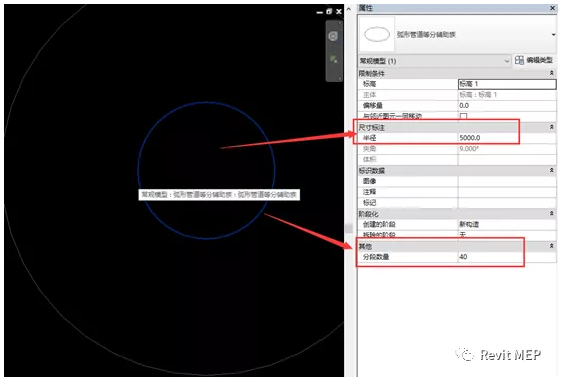
Task: Click the 主体 value 标高 : 标高 1
Action: pyautogui.click(x=507, y=95)
